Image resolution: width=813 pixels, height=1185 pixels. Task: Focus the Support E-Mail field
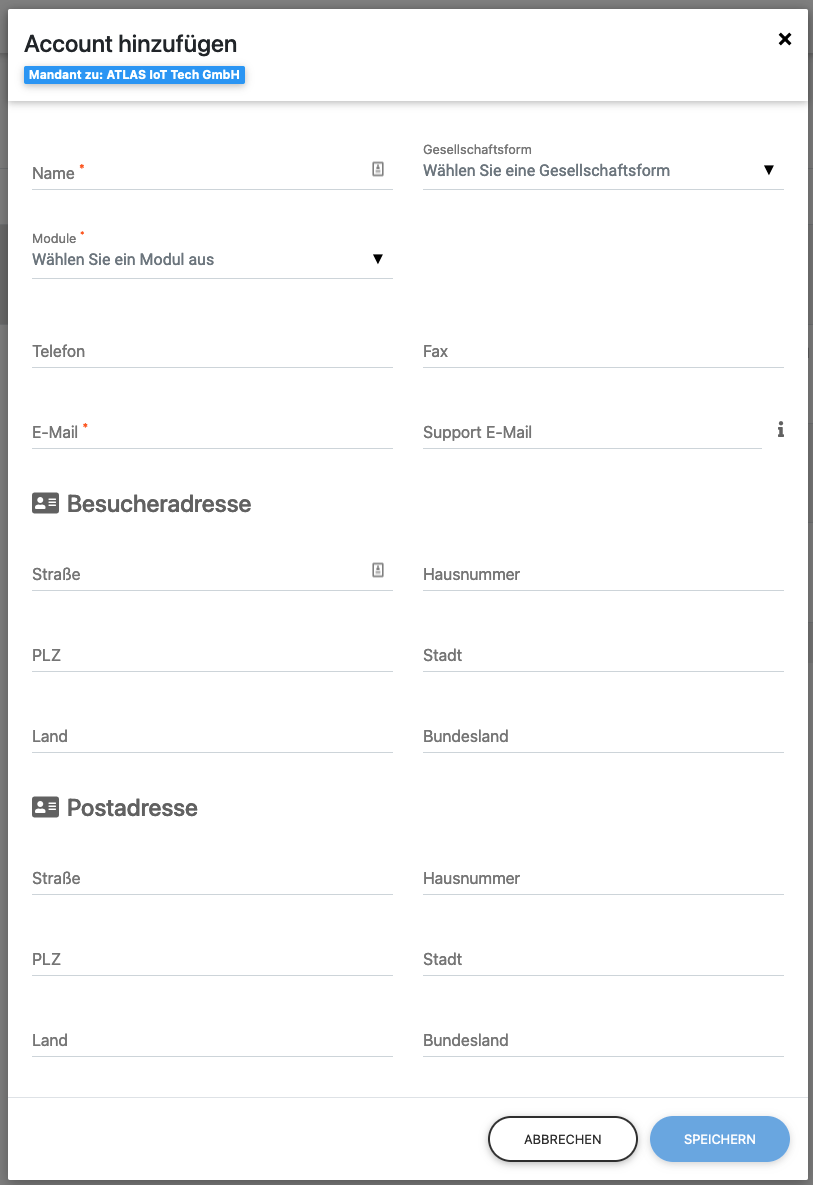[592, 433]
